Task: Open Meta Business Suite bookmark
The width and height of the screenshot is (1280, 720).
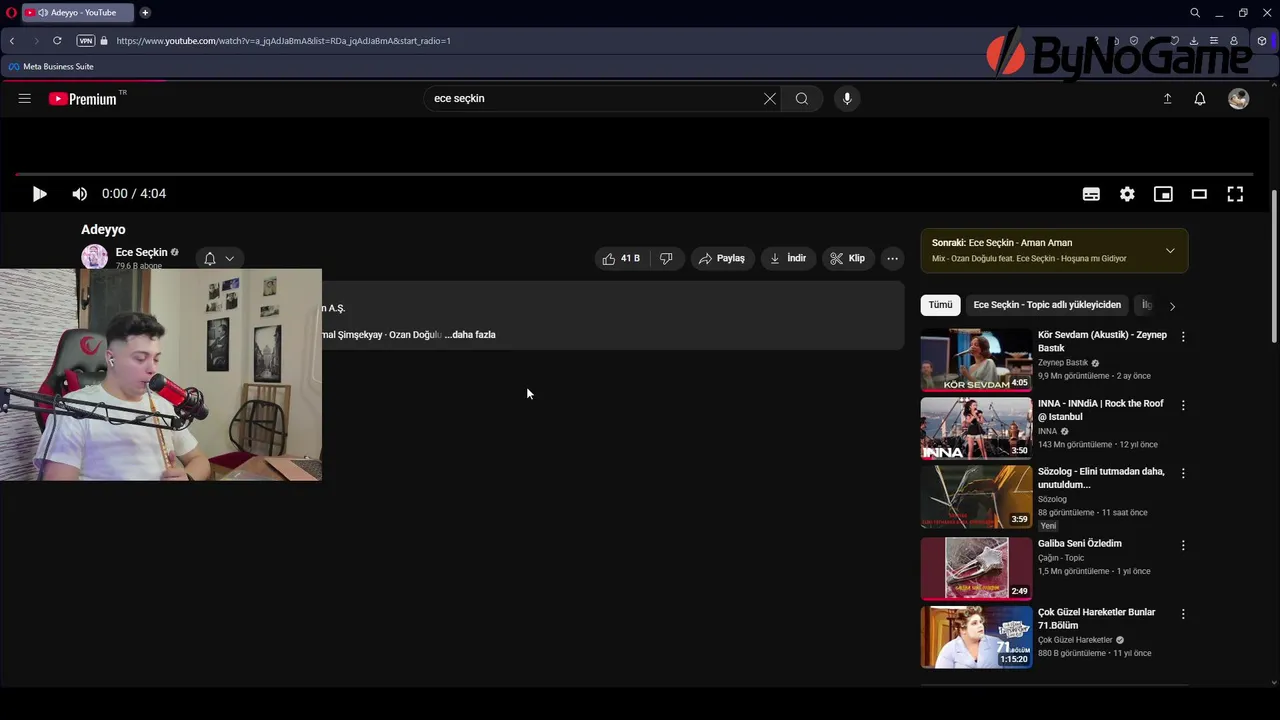Action: pyautogui.click(x=51, y=67)
